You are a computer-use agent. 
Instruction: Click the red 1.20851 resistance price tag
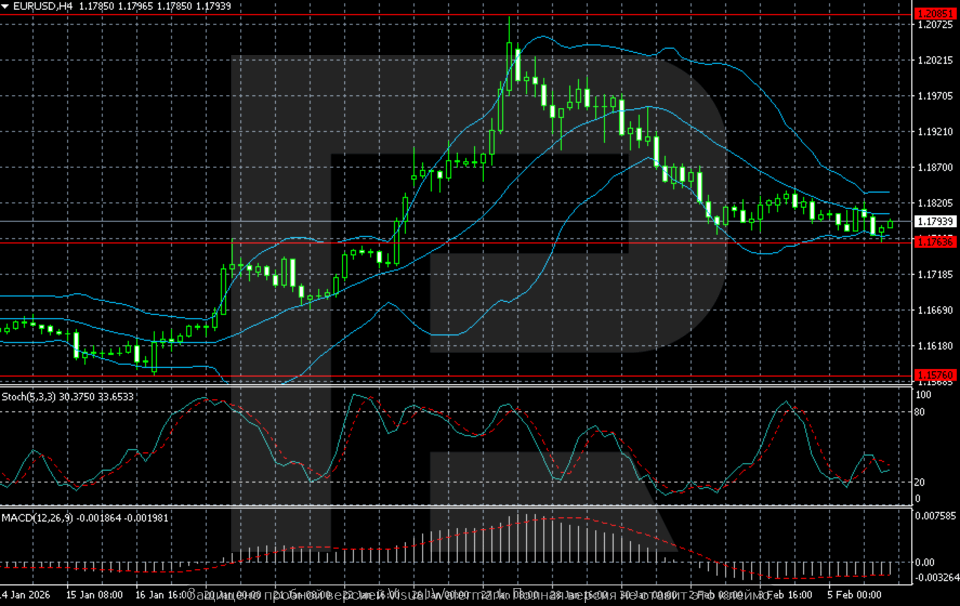pyautogui.click(x=935, y=14)
